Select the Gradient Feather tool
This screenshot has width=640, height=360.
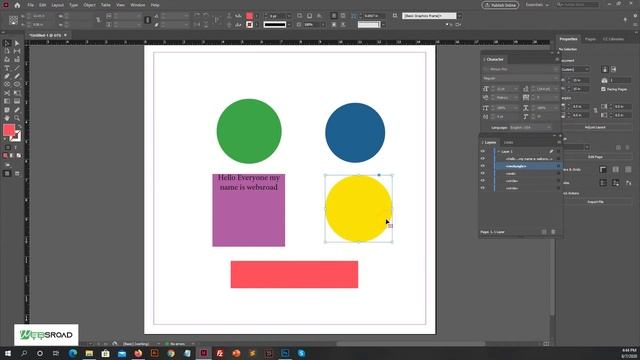[17, 101]
